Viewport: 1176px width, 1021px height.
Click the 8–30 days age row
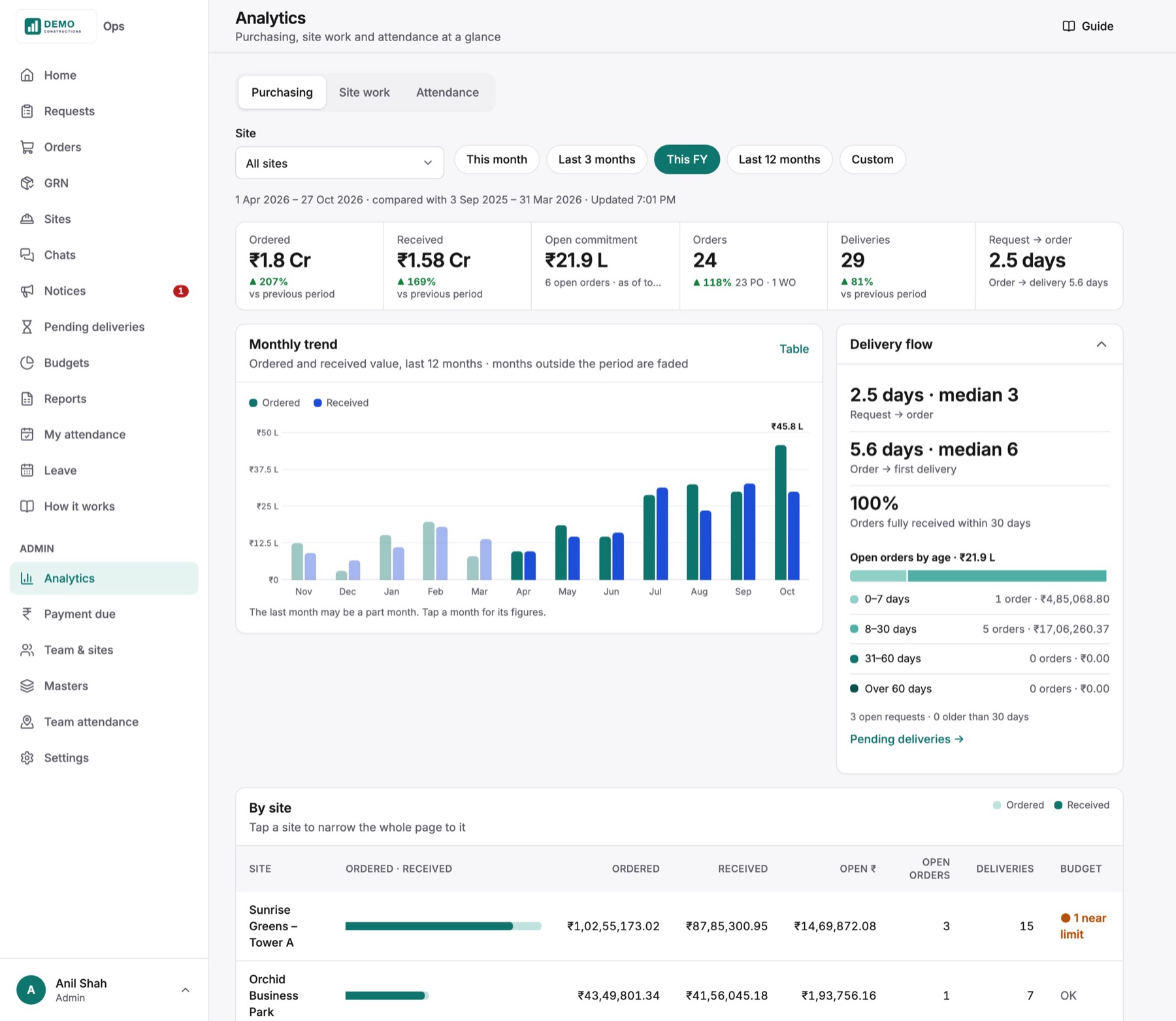point(979,629)
